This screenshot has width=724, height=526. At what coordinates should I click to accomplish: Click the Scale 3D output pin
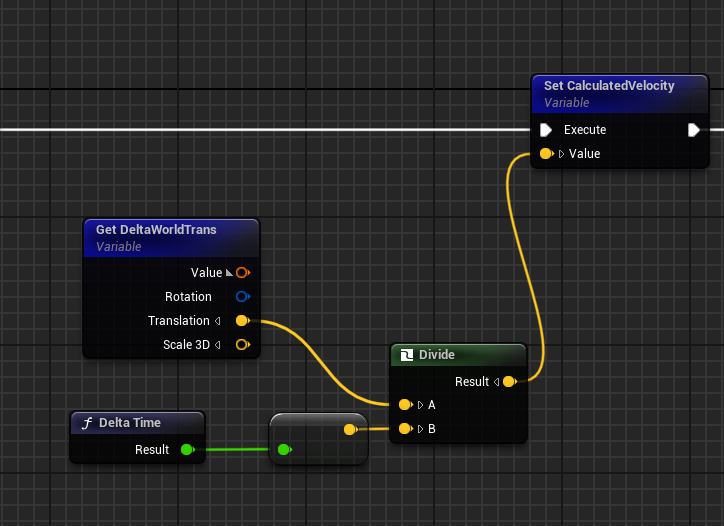pos(243,345)
